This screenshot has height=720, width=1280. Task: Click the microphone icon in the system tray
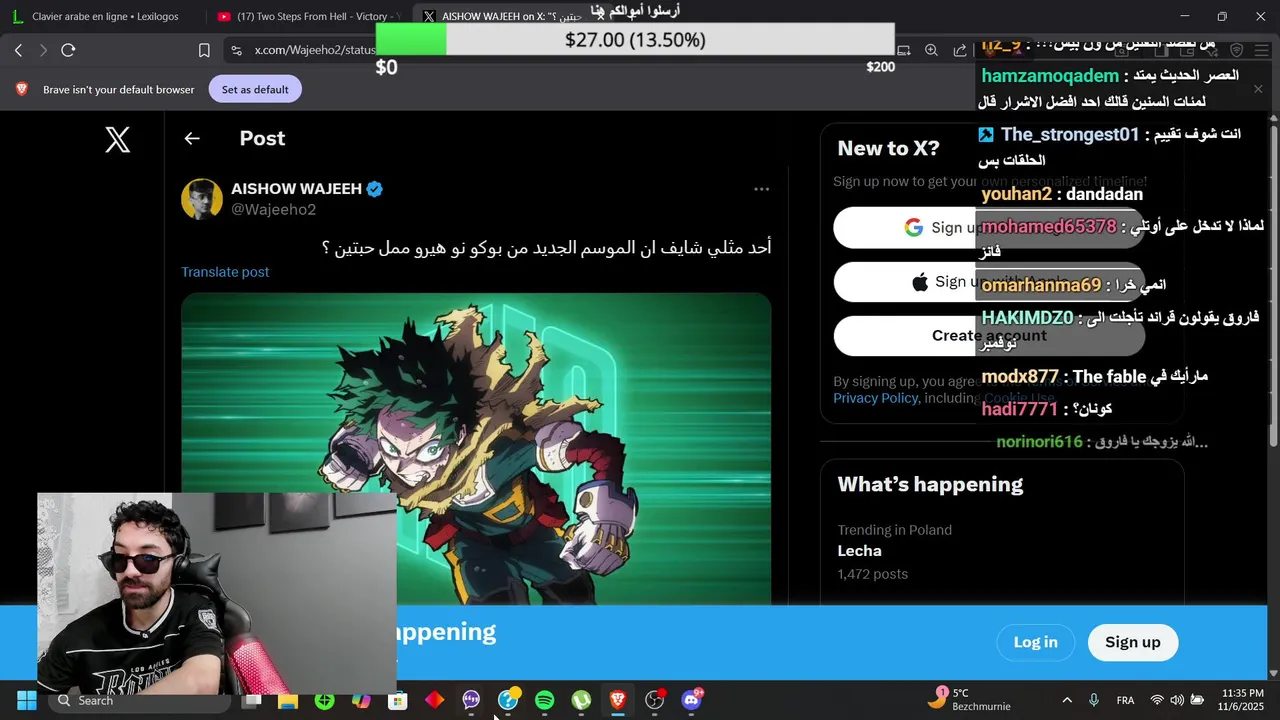coord(1094,700)
